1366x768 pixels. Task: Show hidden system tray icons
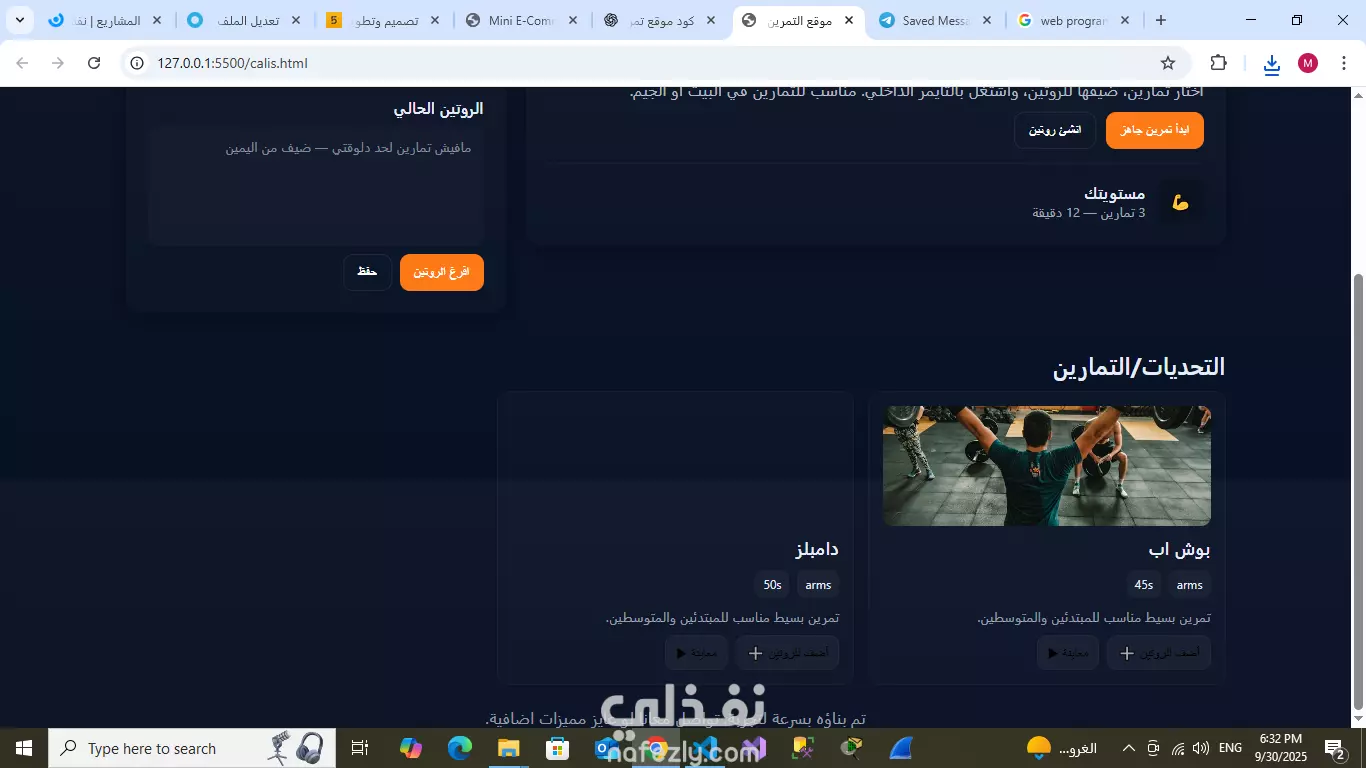pyautogui.click(x=1128, y=748)
